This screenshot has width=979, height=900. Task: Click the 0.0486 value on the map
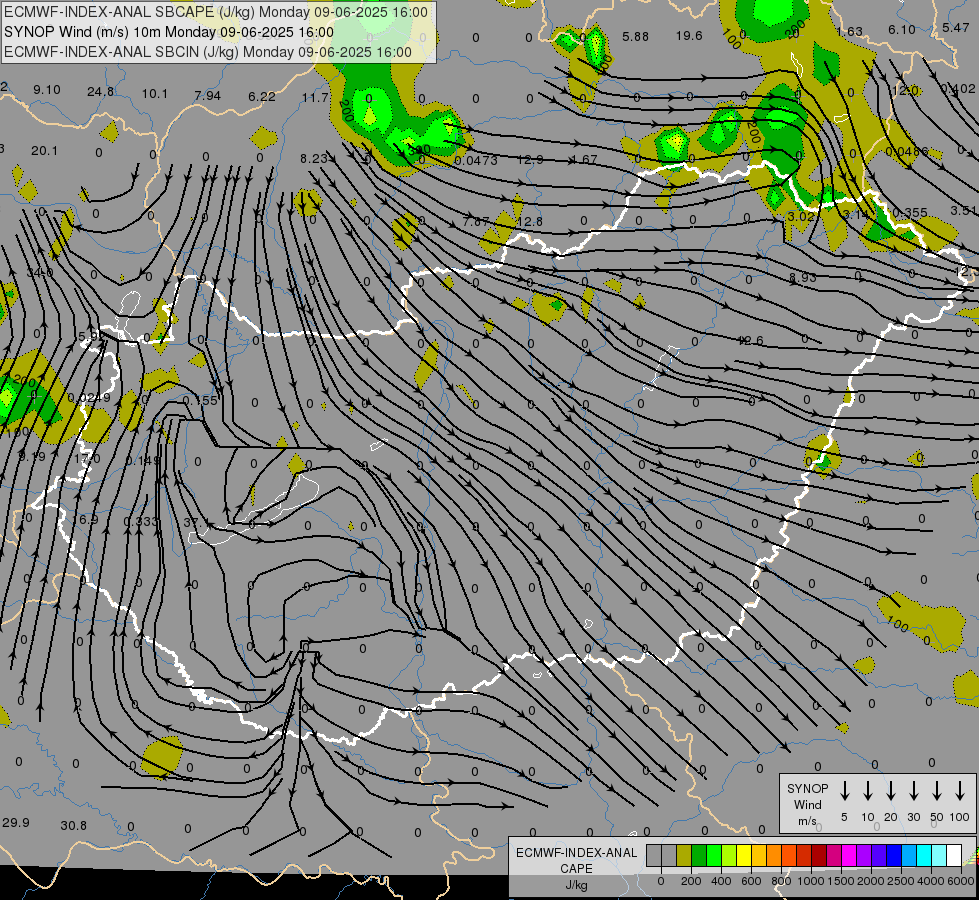tap(907, 152)
